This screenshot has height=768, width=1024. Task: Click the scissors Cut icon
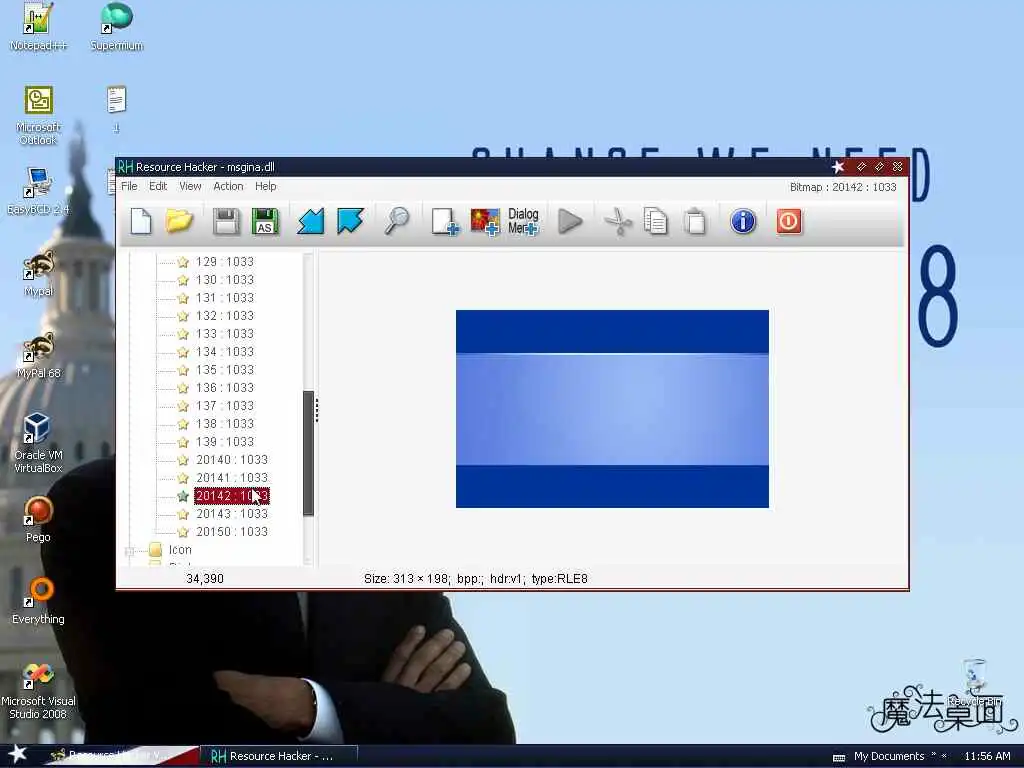(618, 221)
